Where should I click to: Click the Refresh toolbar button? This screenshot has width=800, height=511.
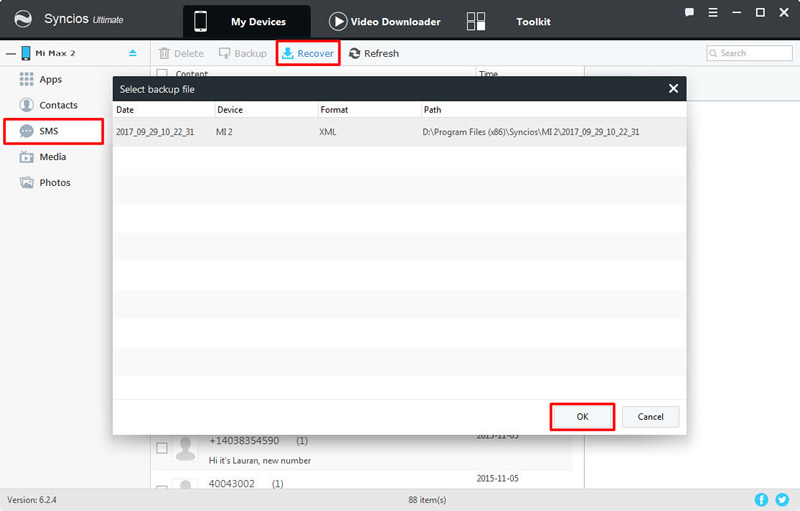(x=374, y=53)
